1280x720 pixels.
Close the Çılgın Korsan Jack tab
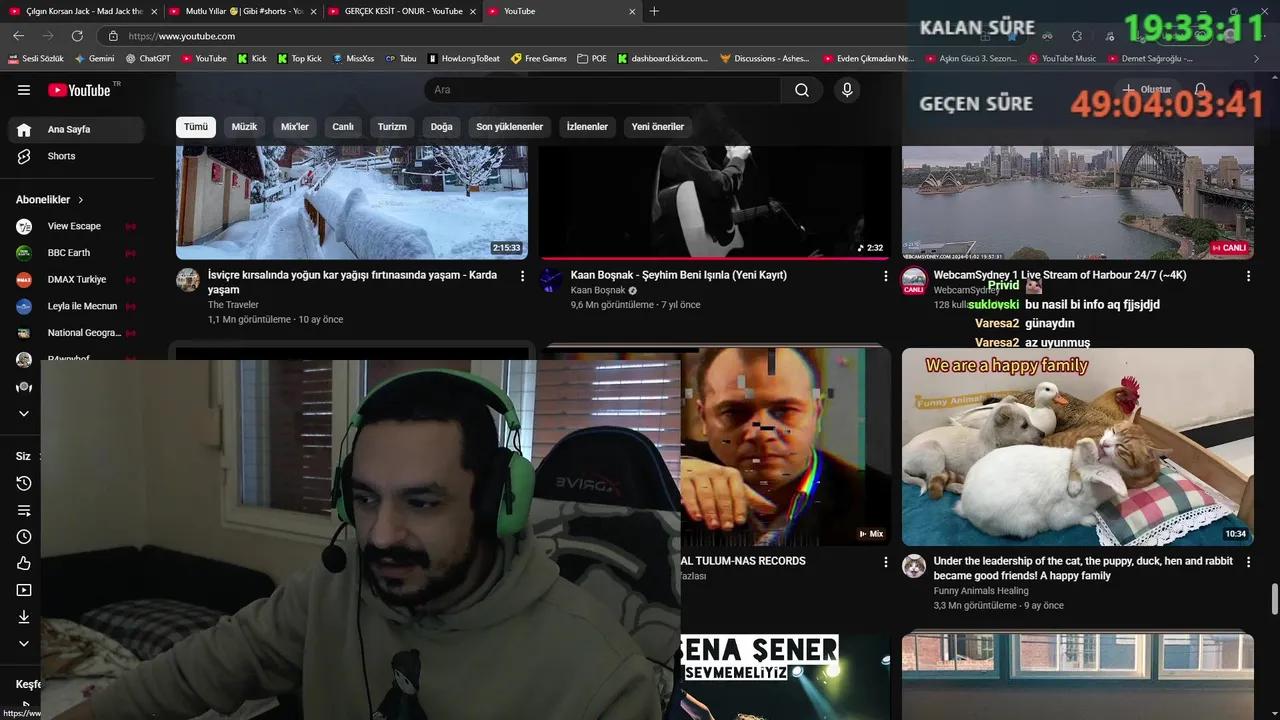(x=154, y=11)
